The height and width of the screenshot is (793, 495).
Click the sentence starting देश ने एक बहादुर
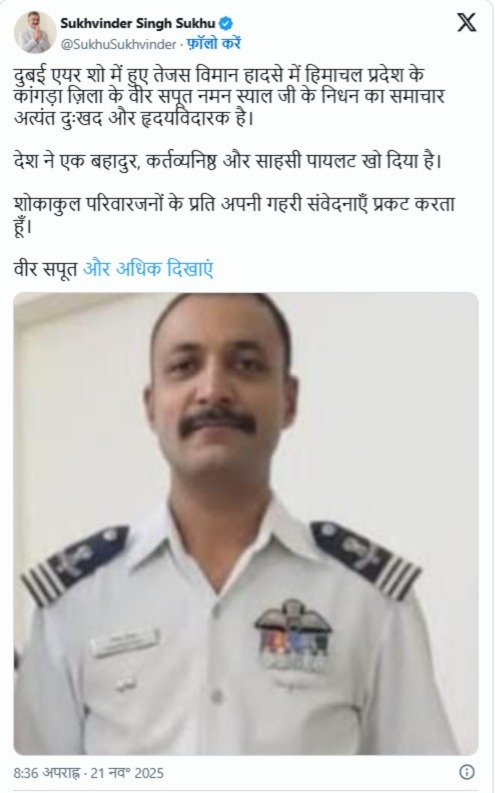228,161
